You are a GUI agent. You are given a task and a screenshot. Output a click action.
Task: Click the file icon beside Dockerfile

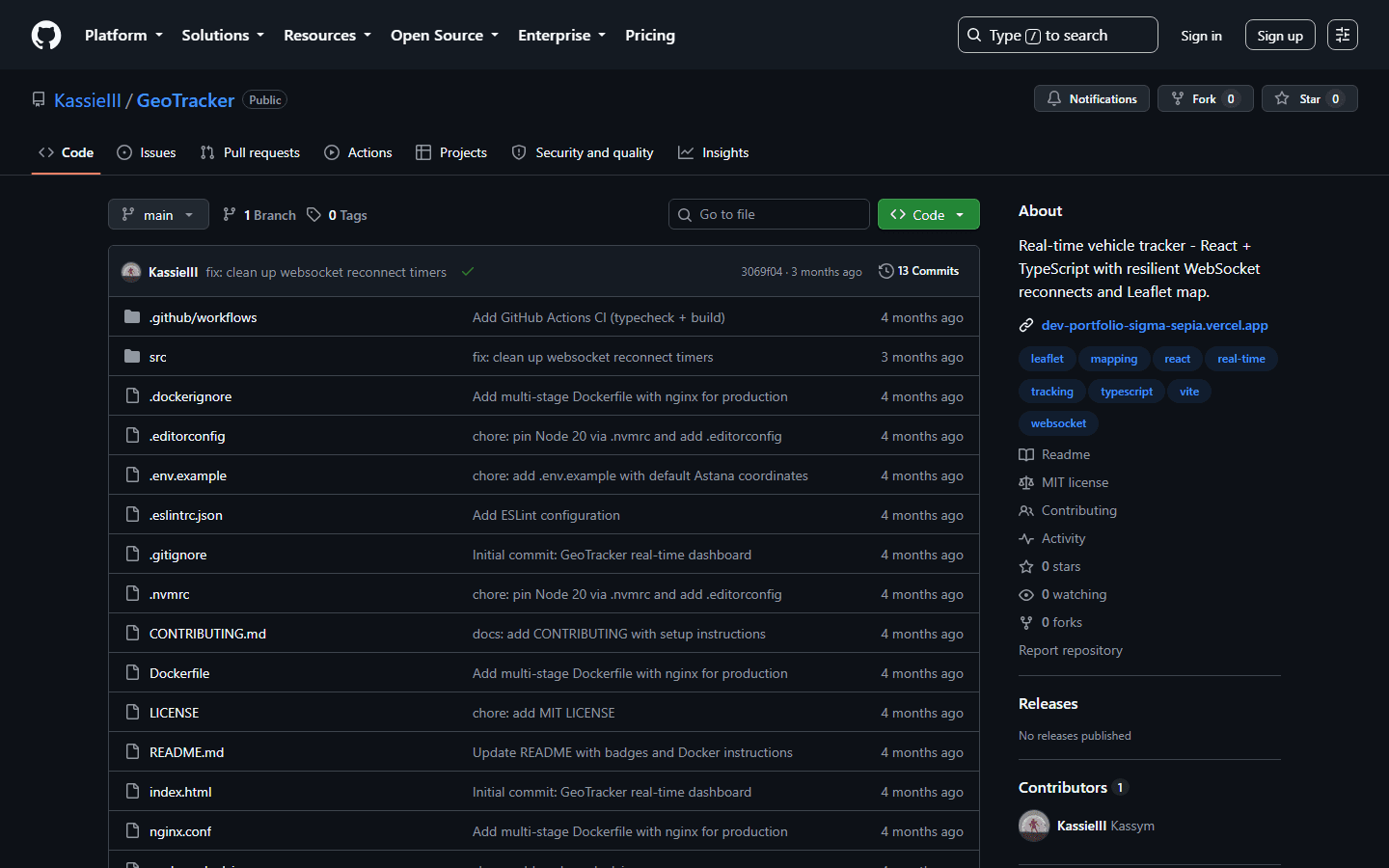pos(132,673)
